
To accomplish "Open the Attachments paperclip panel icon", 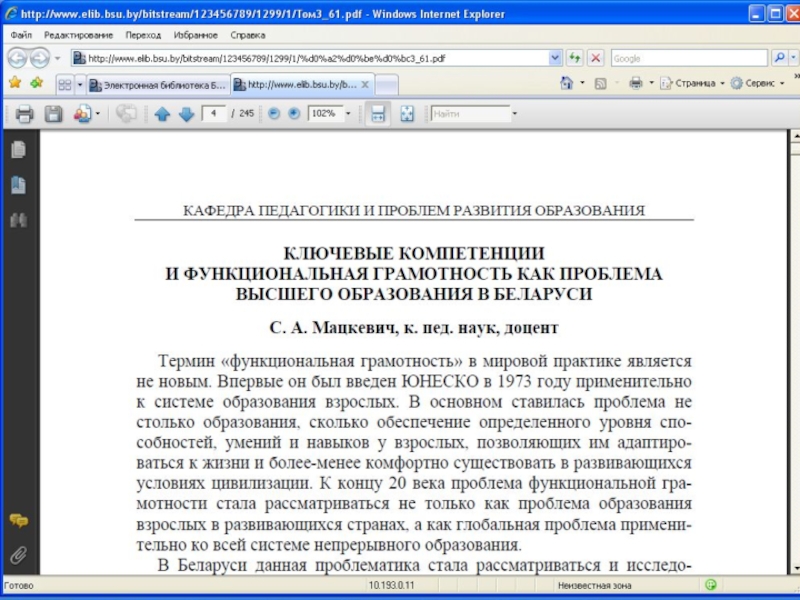I will (18, 555).
